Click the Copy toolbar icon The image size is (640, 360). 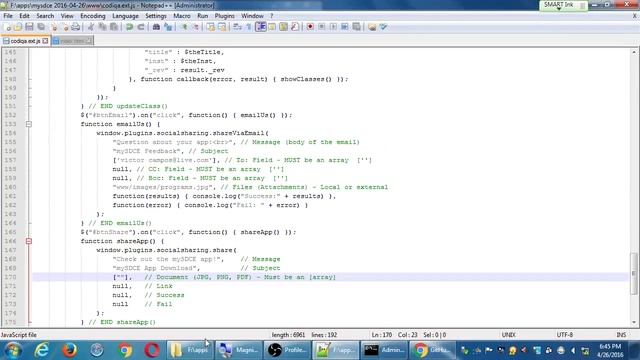102,27
